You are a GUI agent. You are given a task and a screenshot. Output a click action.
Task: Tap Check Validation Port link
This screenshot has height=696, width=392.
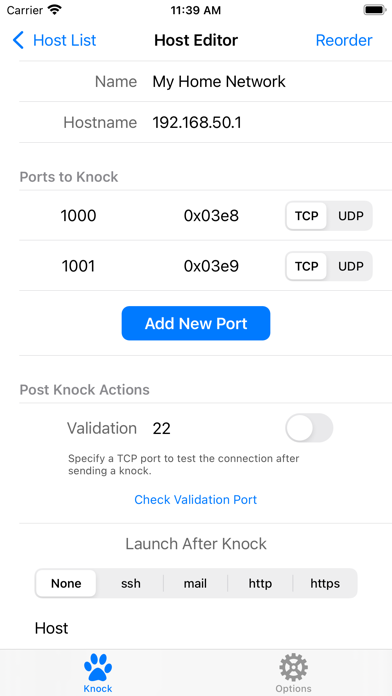pos(196,500)
